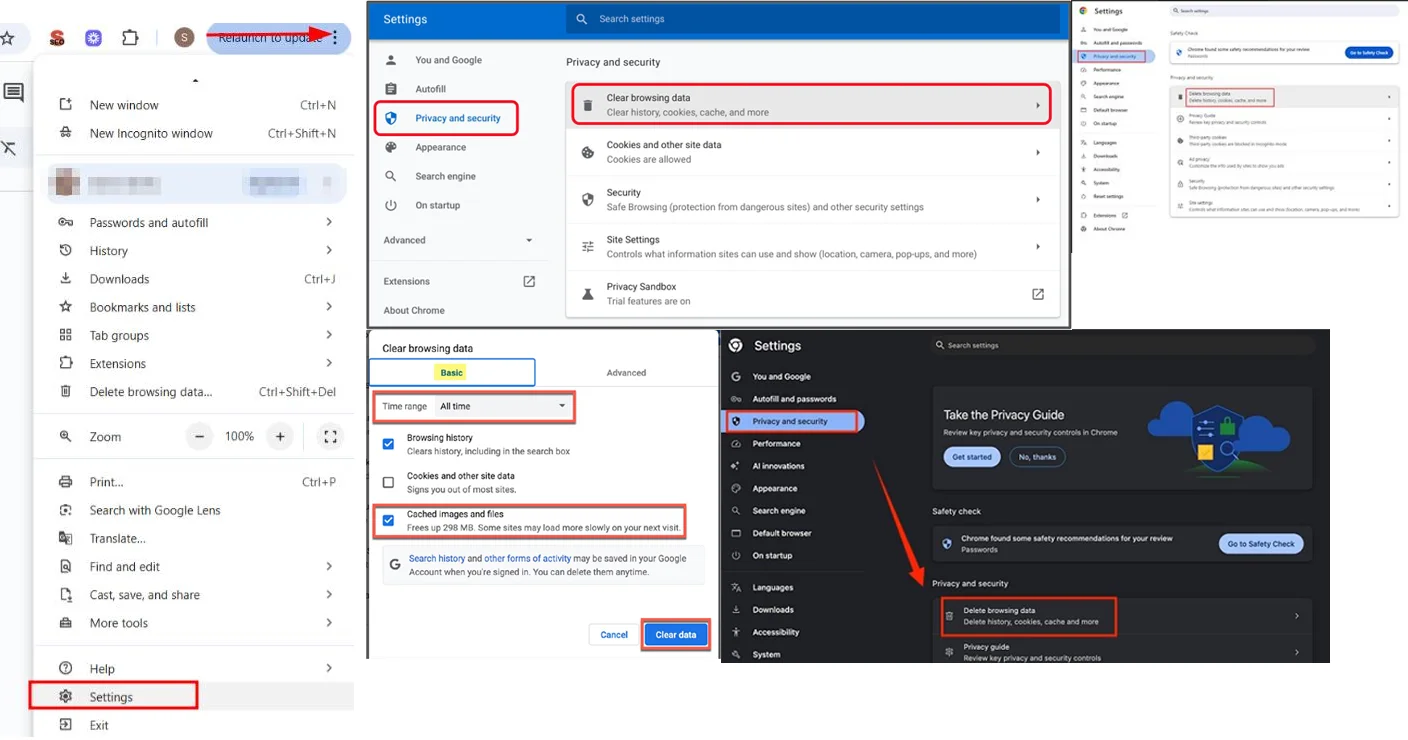
Task: Click the System wrench icon in the dark Settings sidebar
Action: [736, 654]
